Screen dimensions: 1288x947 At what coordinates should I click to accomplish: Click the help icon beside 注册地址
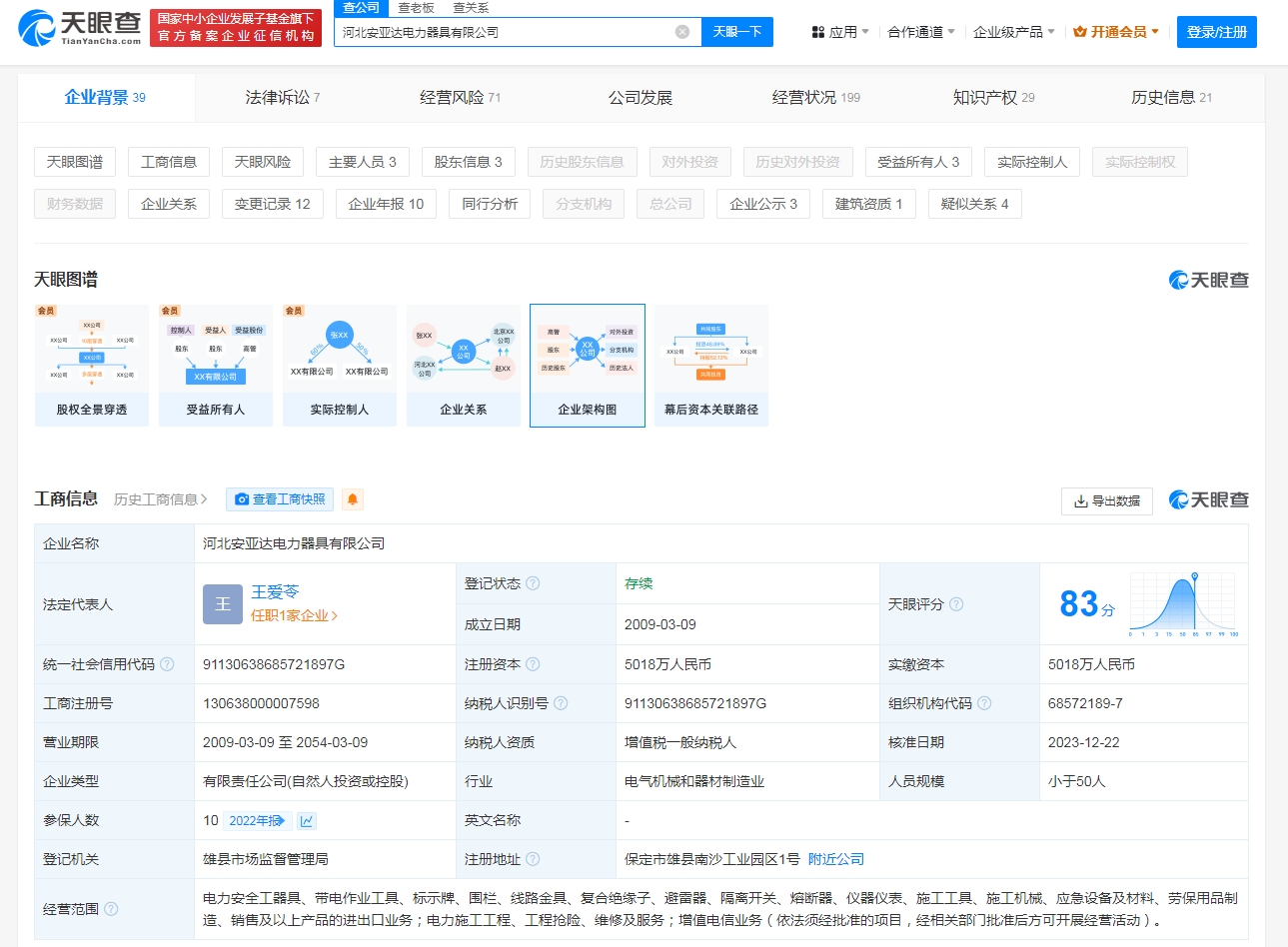coord(533,859)
